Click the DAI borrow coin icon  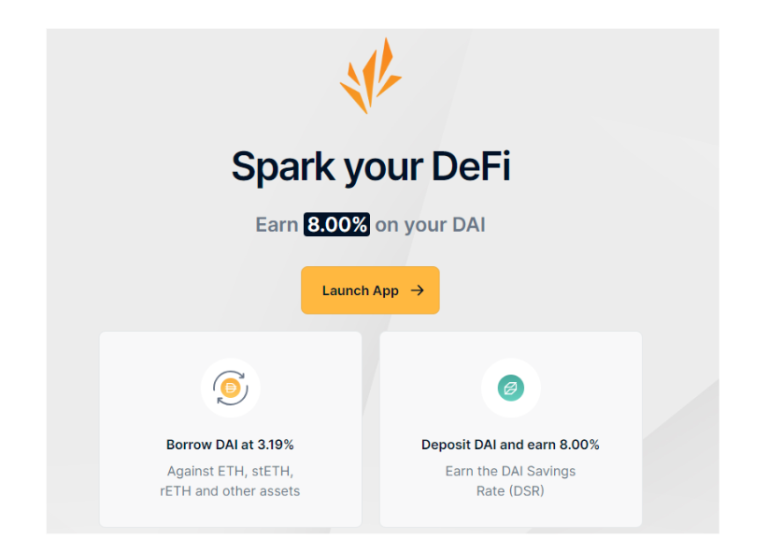230,388
